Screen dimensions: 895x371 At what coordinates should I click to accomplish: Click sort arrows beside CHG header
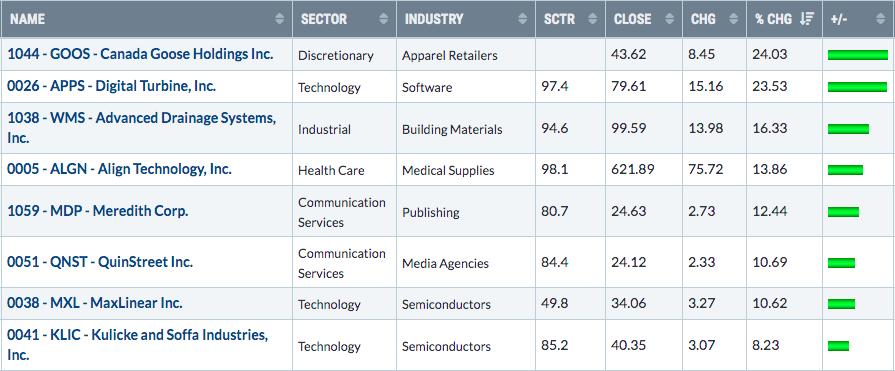[734, 19]
